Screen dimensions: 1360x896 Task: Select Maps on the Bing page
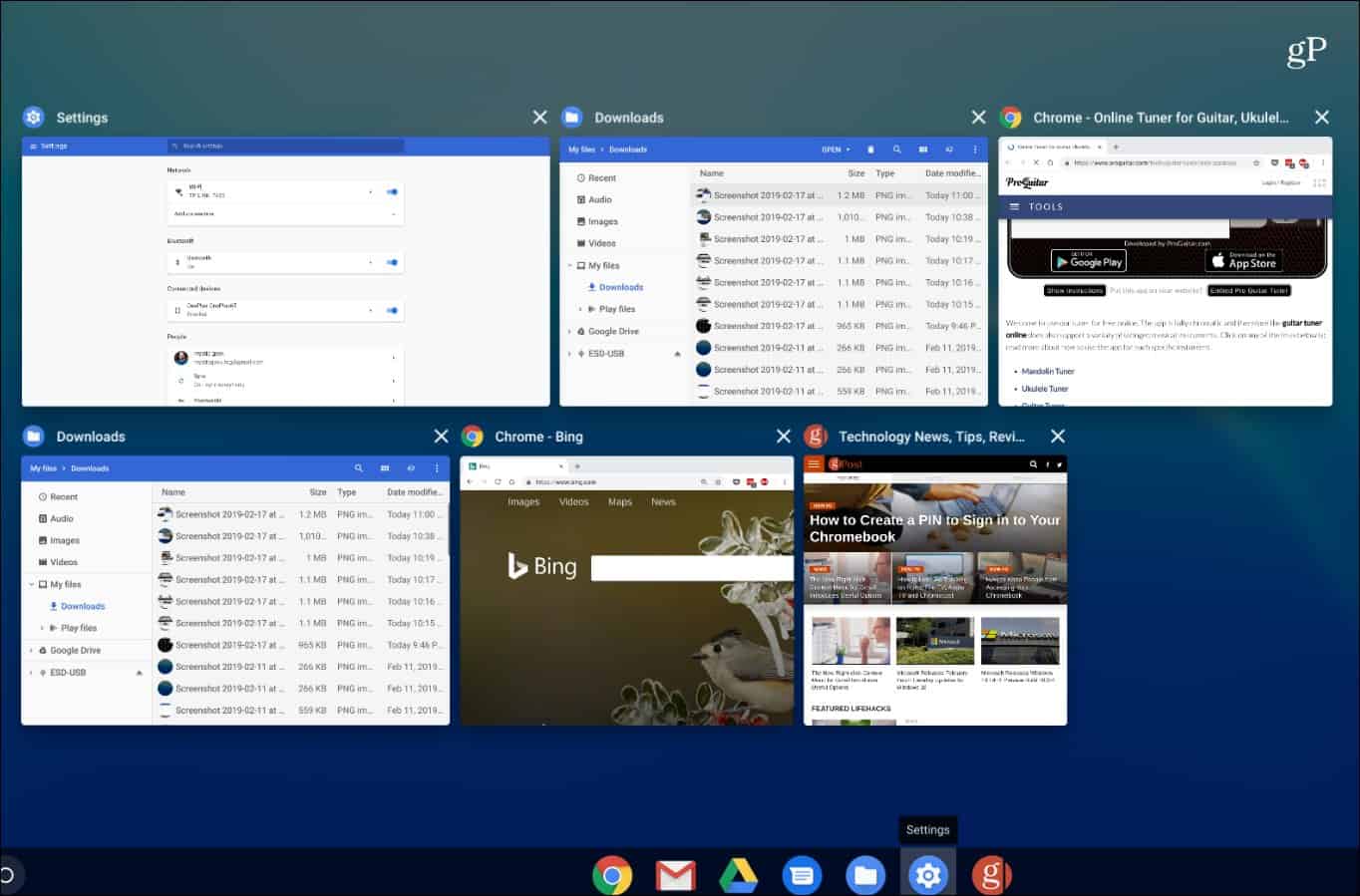click(x=620, y=502)
